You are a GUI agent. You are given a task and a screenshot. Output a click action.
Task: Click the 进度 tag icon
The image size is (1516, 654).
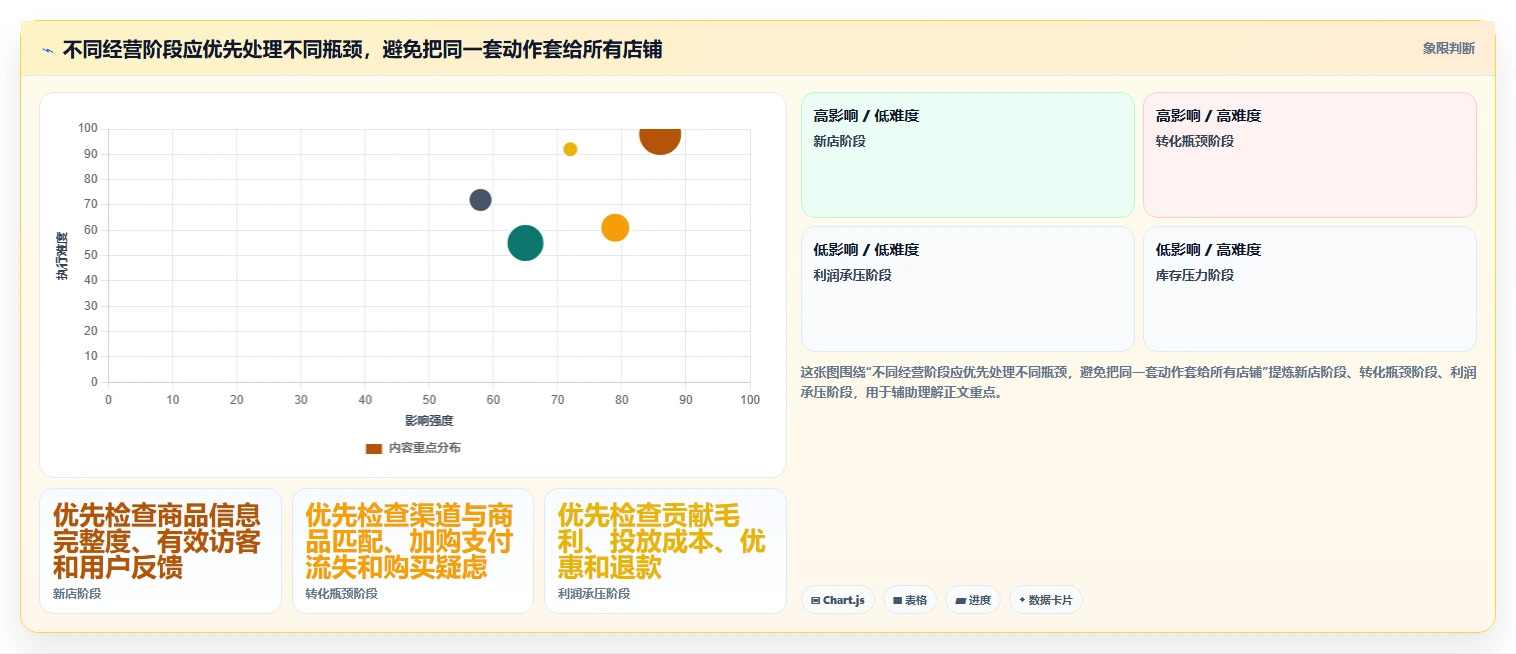[x=960, y=601]
